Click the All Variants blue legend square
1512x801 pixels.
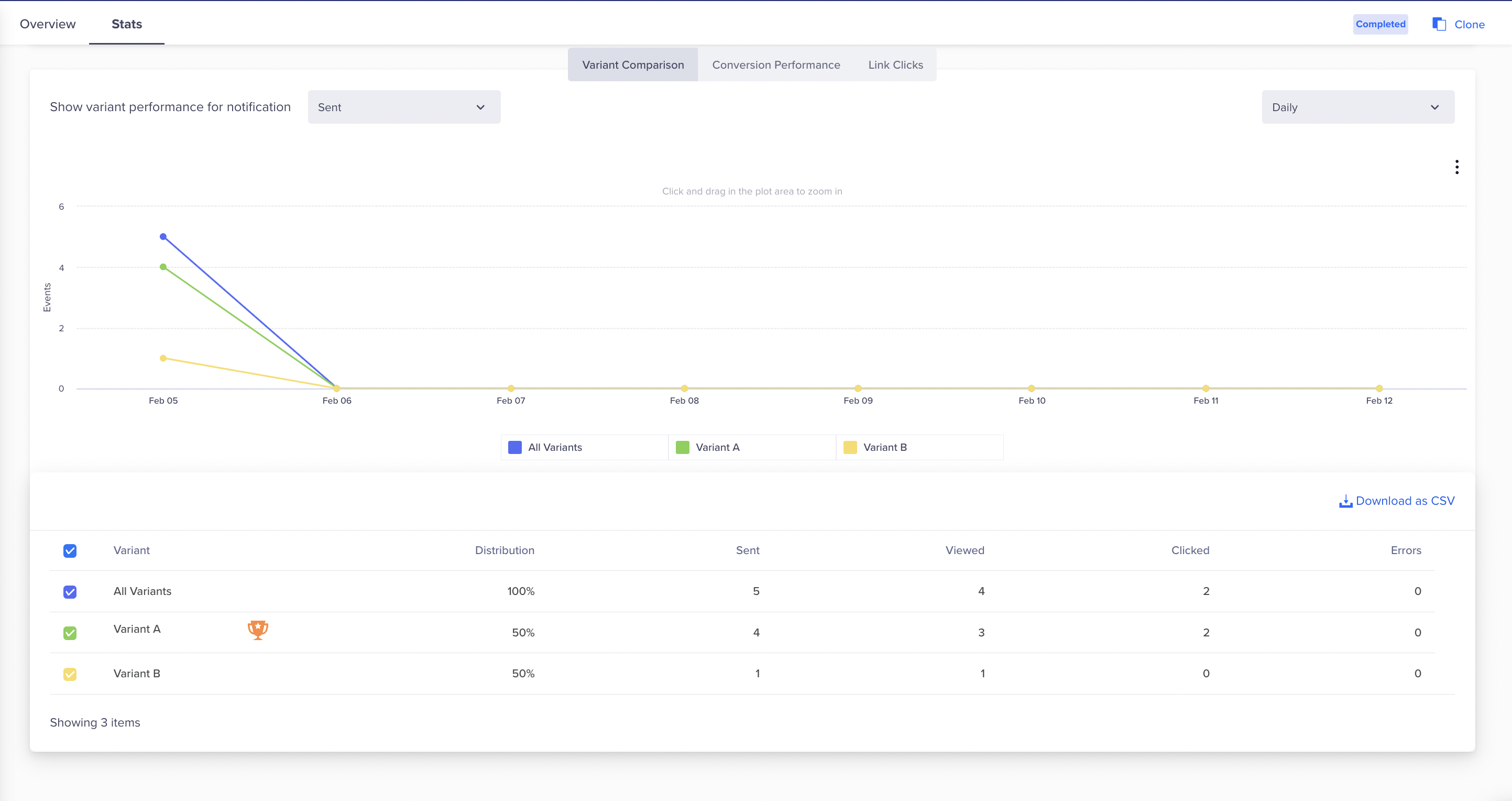(515, 448)
